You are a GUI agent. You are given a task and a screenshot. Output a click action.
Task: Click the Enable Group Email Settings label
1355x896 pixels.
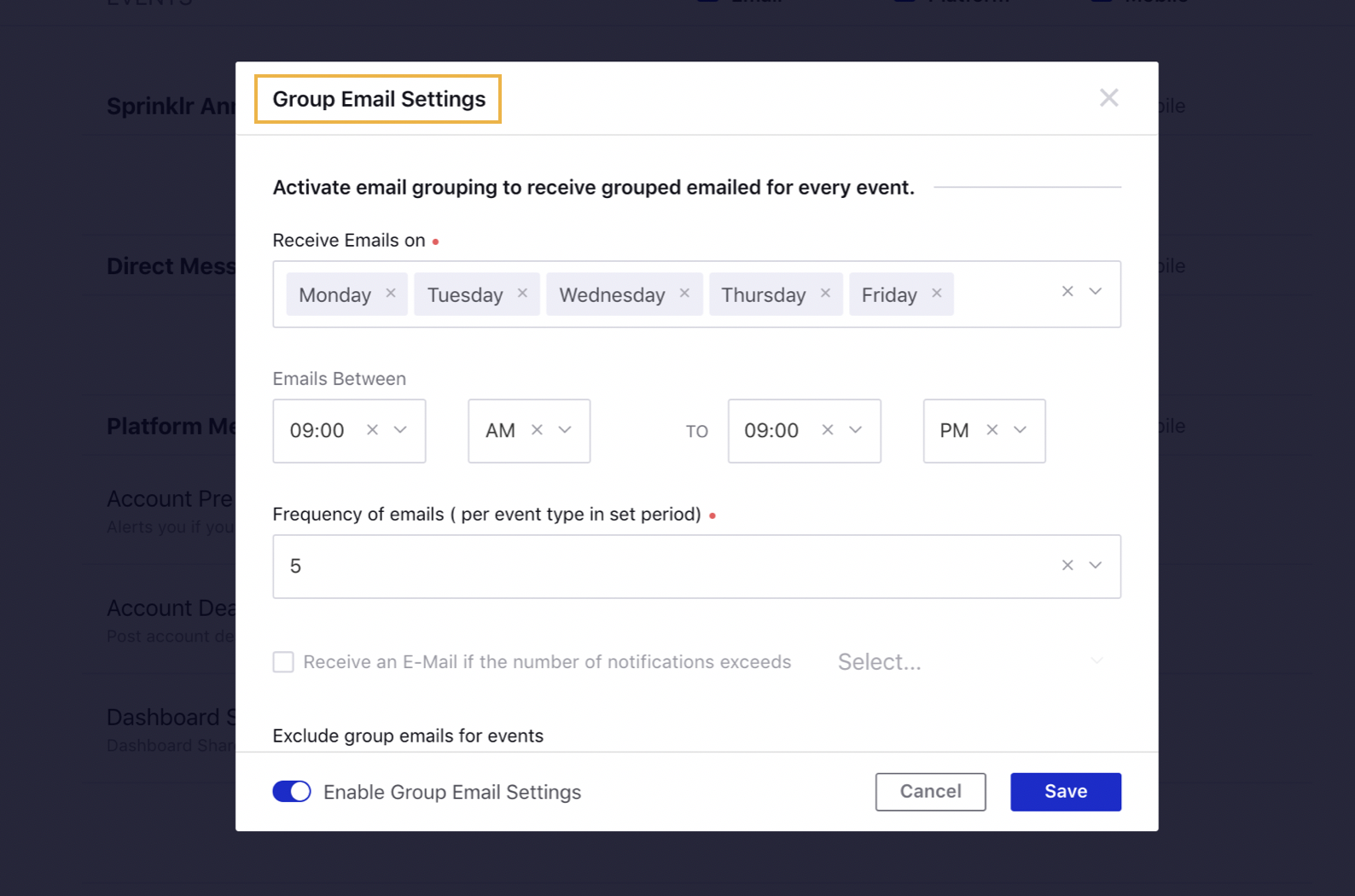[452, 792]
